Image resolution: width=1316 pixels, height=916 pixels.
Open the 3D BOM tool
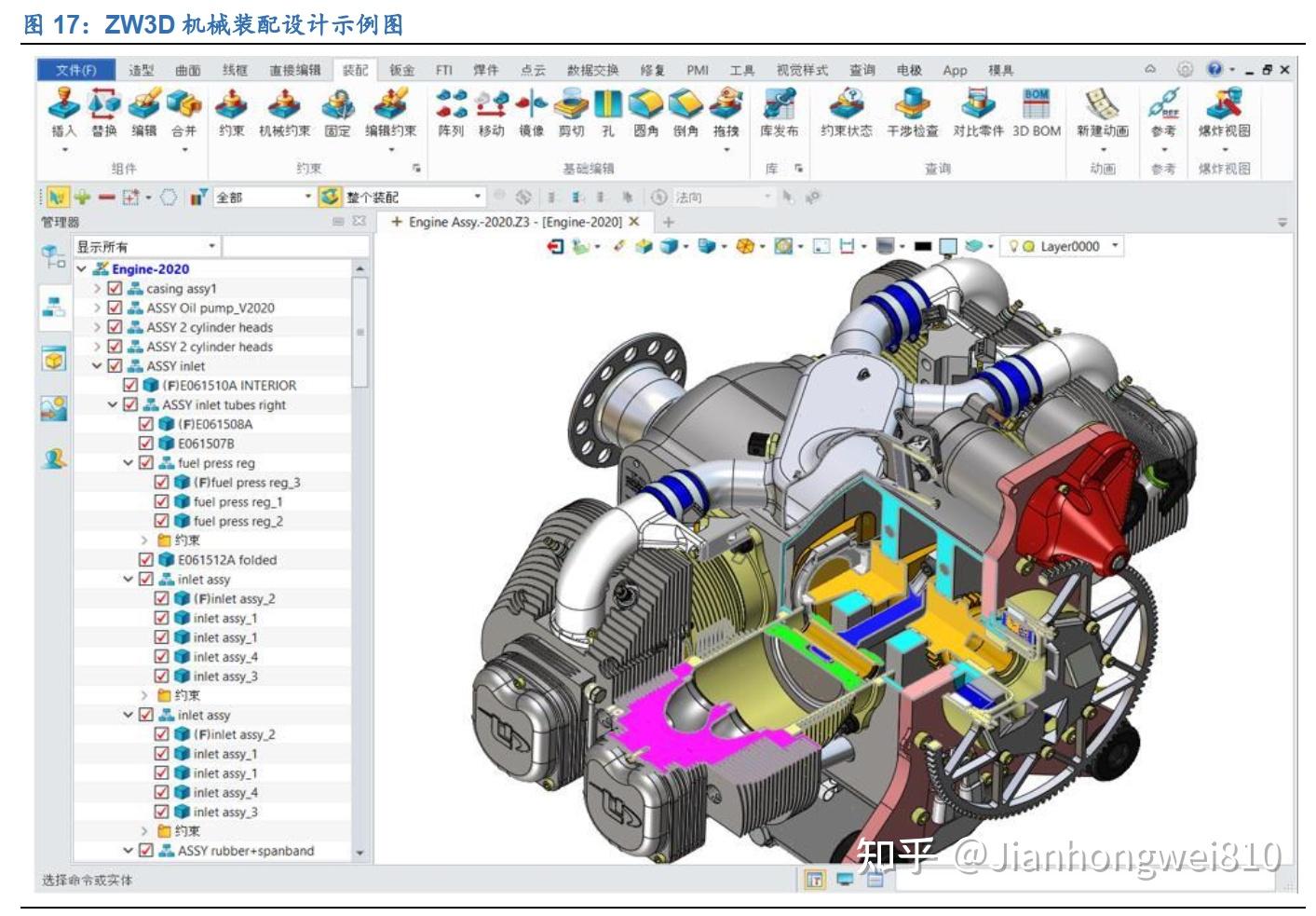[x=1039, y=112]
